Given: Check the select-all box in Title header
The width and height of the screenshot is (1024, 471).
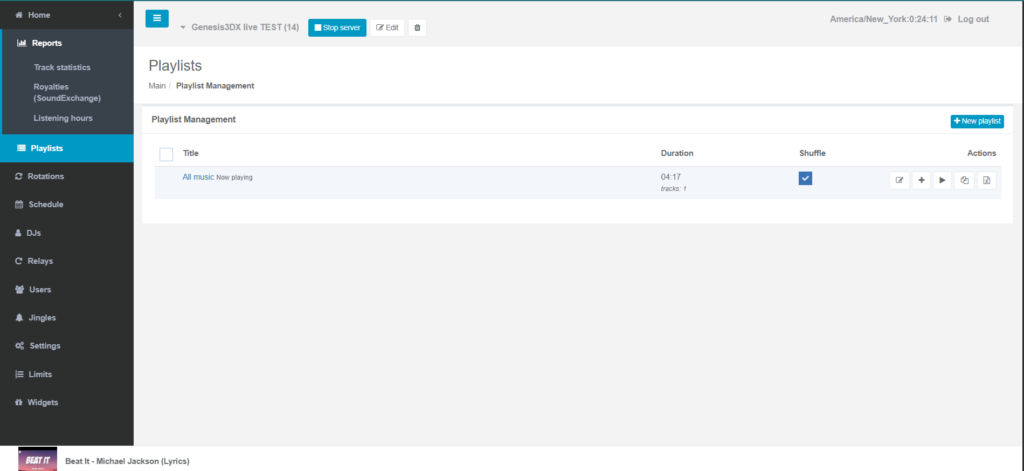Looking at the screenshot, I should pos(166,154).
